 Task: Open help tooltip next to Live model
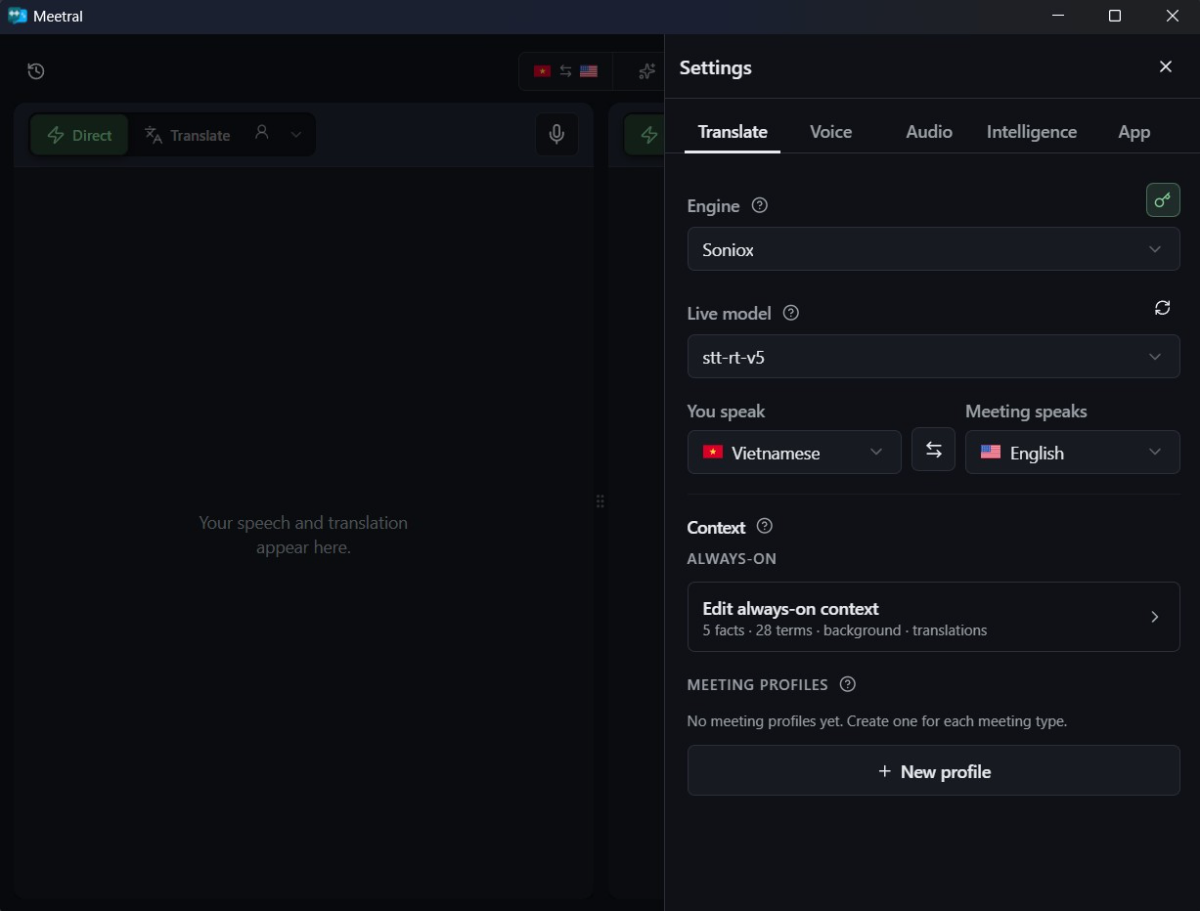tap(791, 313)
